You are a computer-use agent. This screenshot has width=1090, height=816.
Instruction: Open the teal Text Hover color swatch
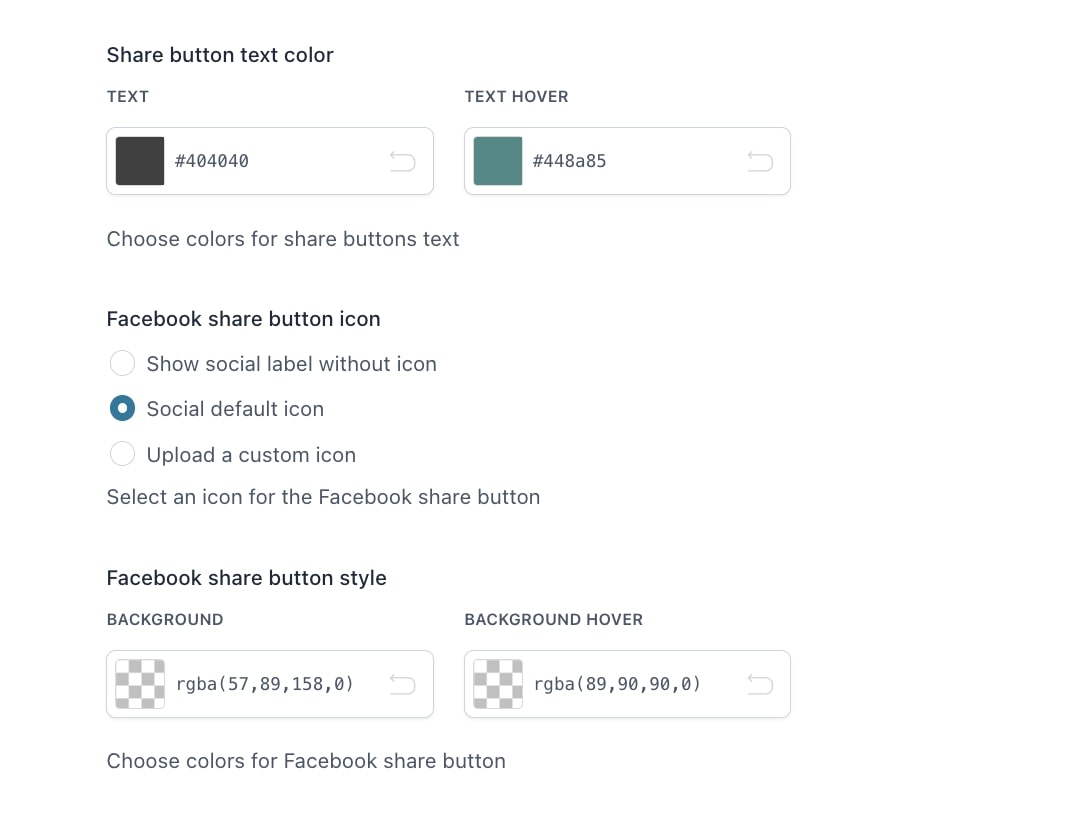click(x=498, y=161)
